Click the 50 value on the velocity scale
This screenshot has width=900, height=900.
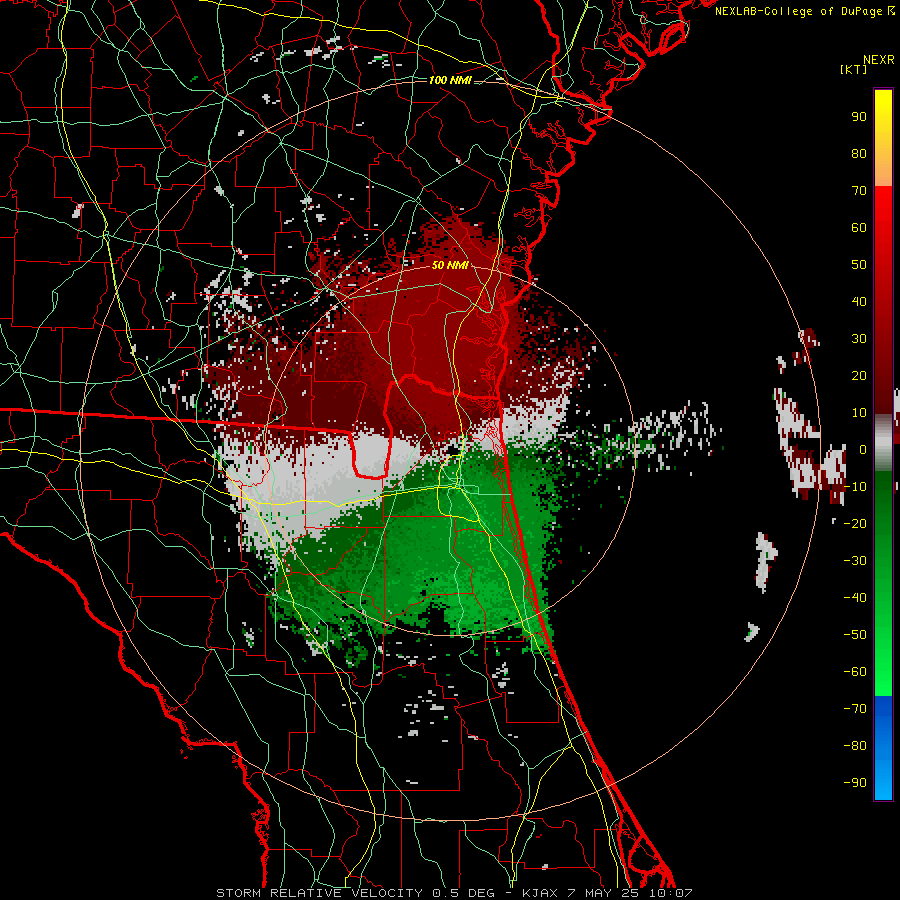click(859, 265)
